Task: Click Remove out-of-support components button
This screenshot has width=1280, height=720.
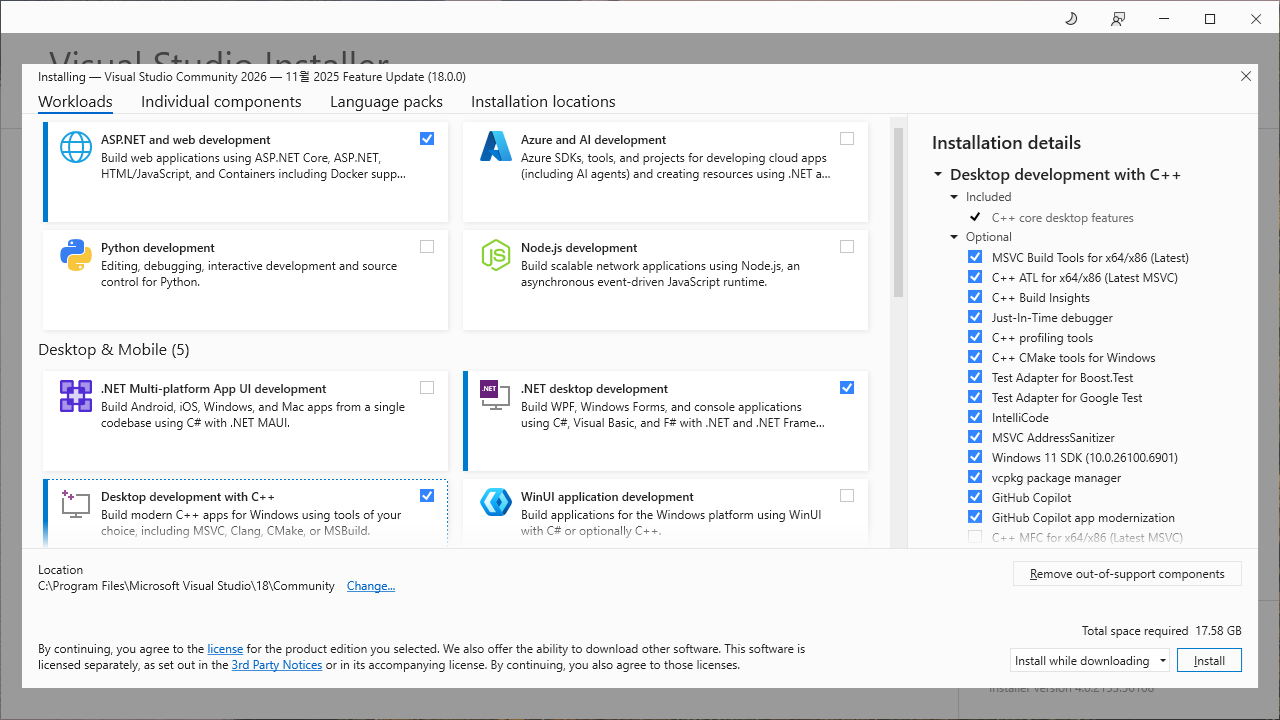Action: [1127, 574]
